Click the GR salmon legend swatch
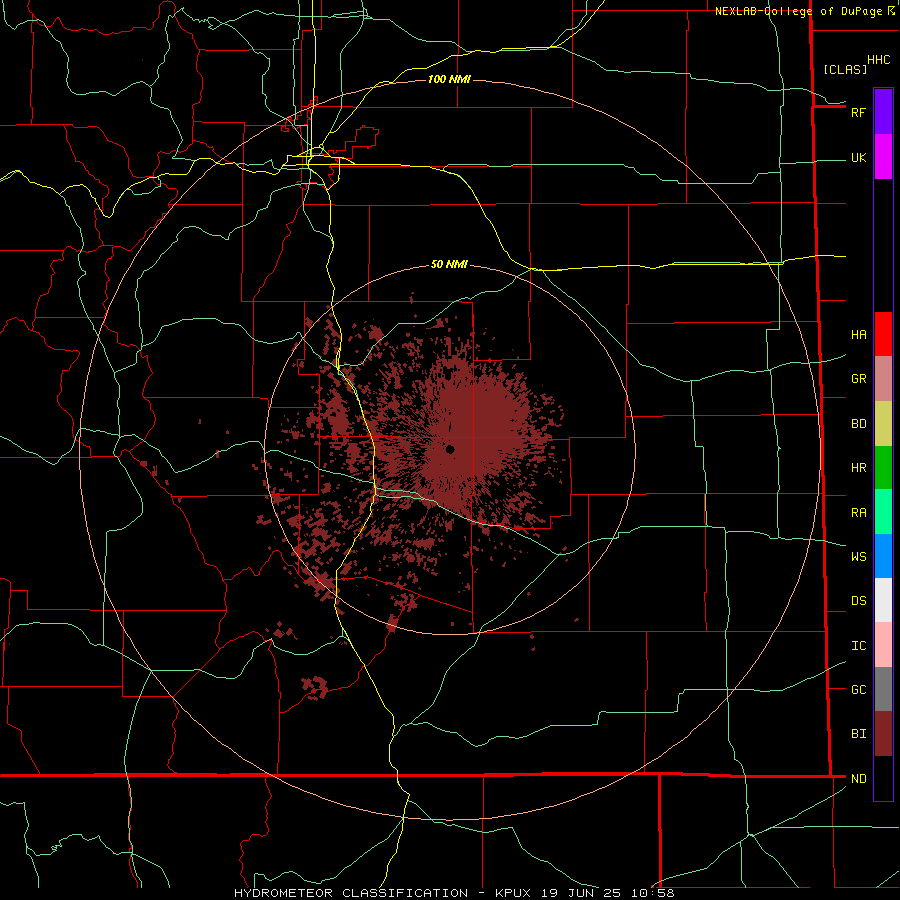 click(x=883, y=379)
